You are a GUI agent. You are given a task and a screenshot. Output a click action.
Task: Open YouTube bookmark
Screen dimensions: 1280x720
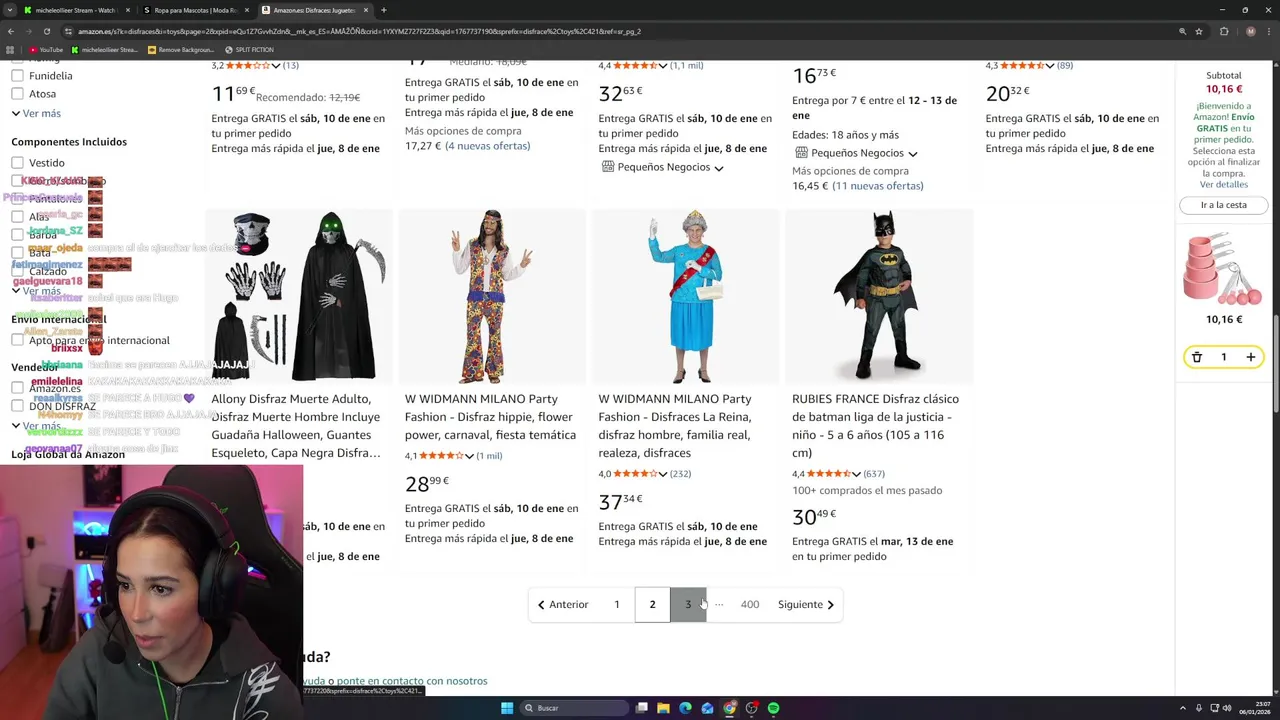tap(46, 49)
